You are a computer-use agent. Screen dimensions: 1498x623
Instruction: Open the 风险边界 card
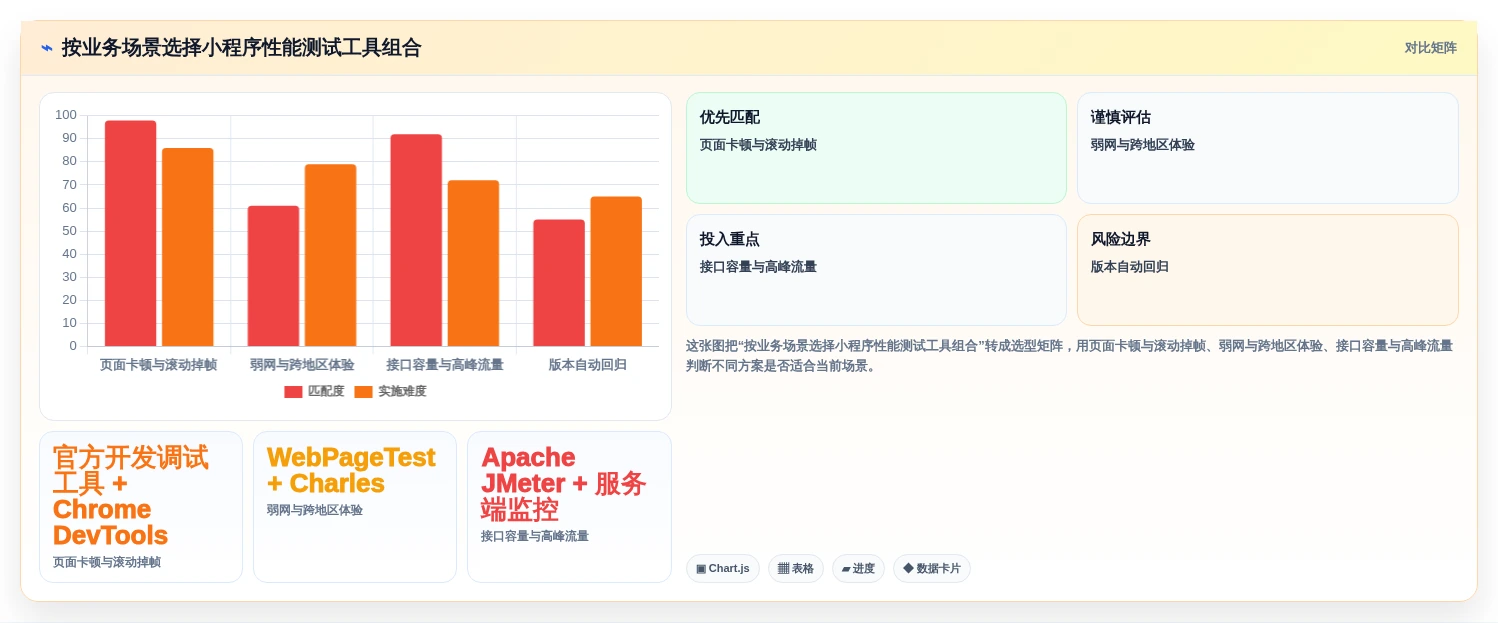[1267, 270]
